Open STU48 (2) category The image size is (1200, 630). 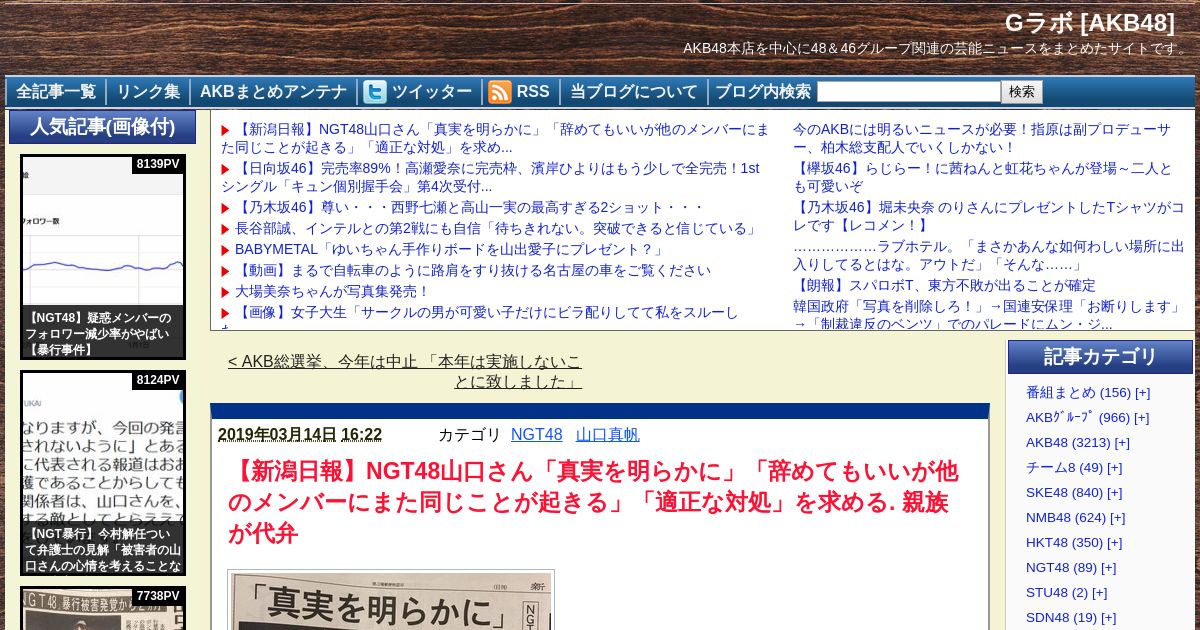click(x=1057, y=593)
